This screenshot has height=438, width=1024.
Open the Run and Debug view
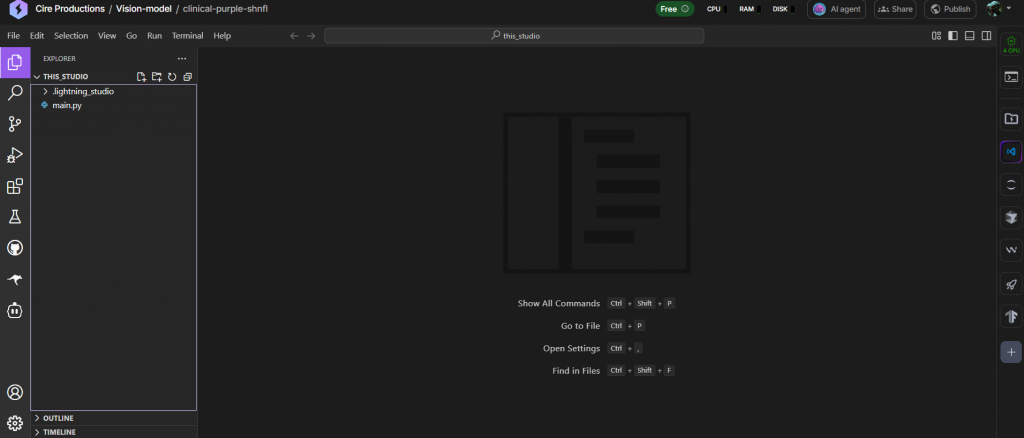pyautogui.click(x=15, y=155)
